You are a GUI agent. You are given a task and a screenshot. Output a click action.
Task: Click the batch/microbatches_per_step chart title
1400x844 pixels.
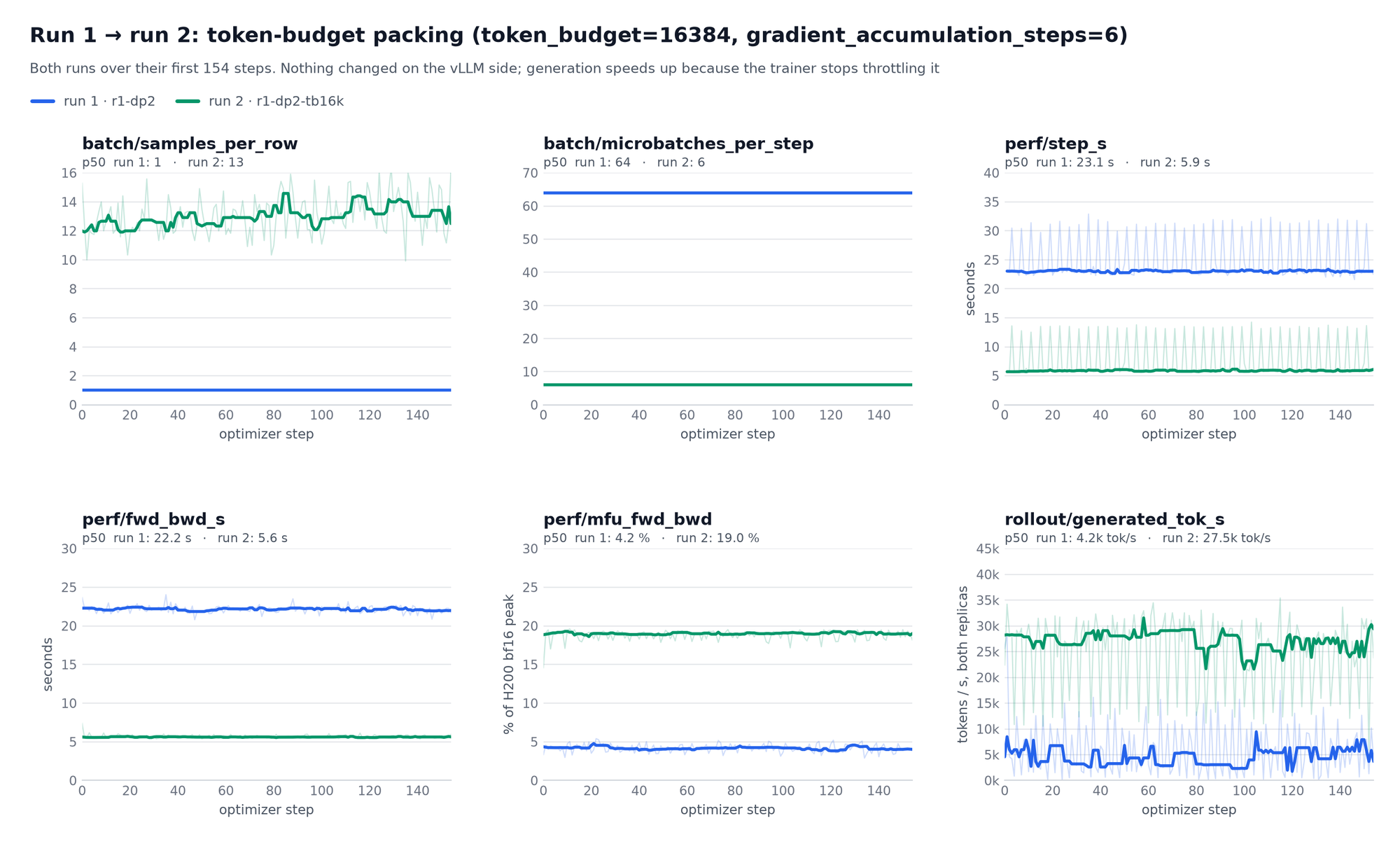click(x=678, y=144)
